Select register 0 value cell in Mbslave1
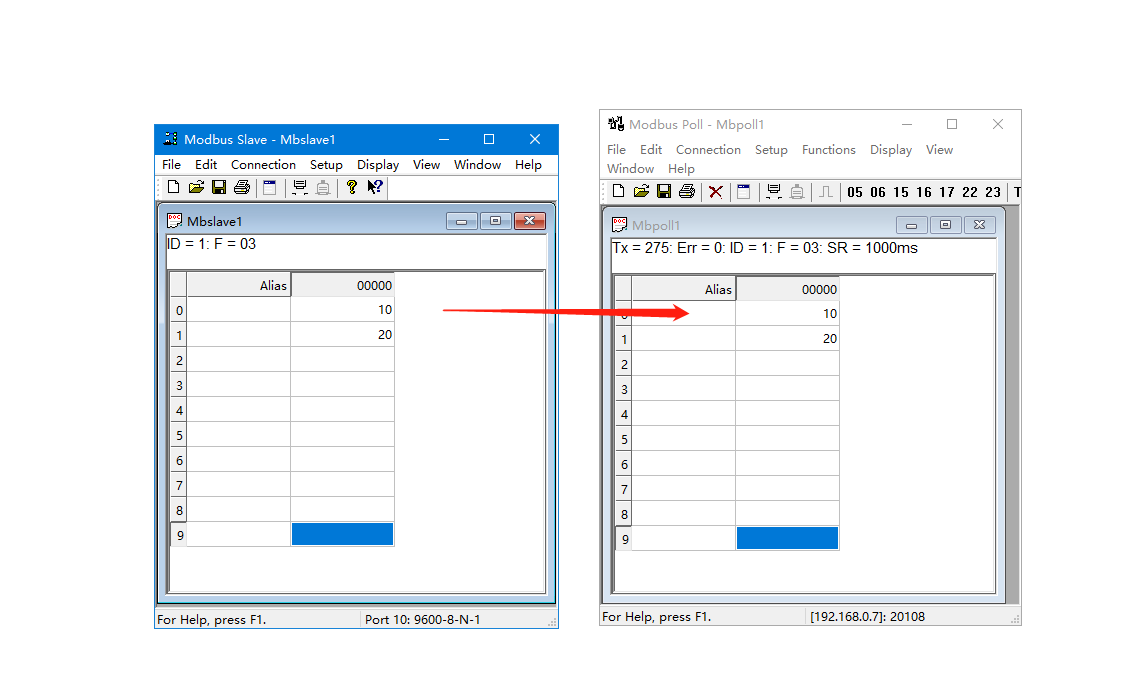Screen dimensions: 1140x679 (342, 310)
